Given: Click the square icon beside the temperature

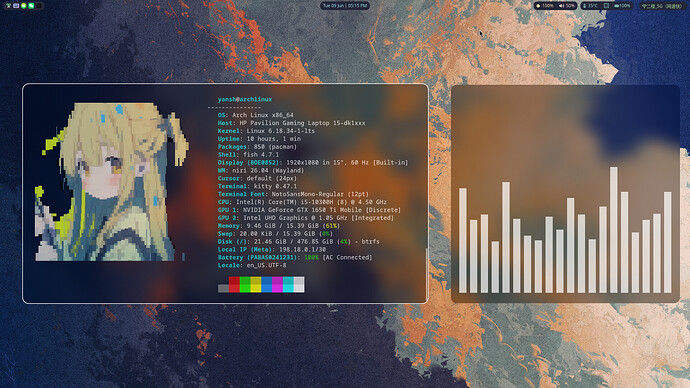Looking at the screenshot, I should click(606, 6).
